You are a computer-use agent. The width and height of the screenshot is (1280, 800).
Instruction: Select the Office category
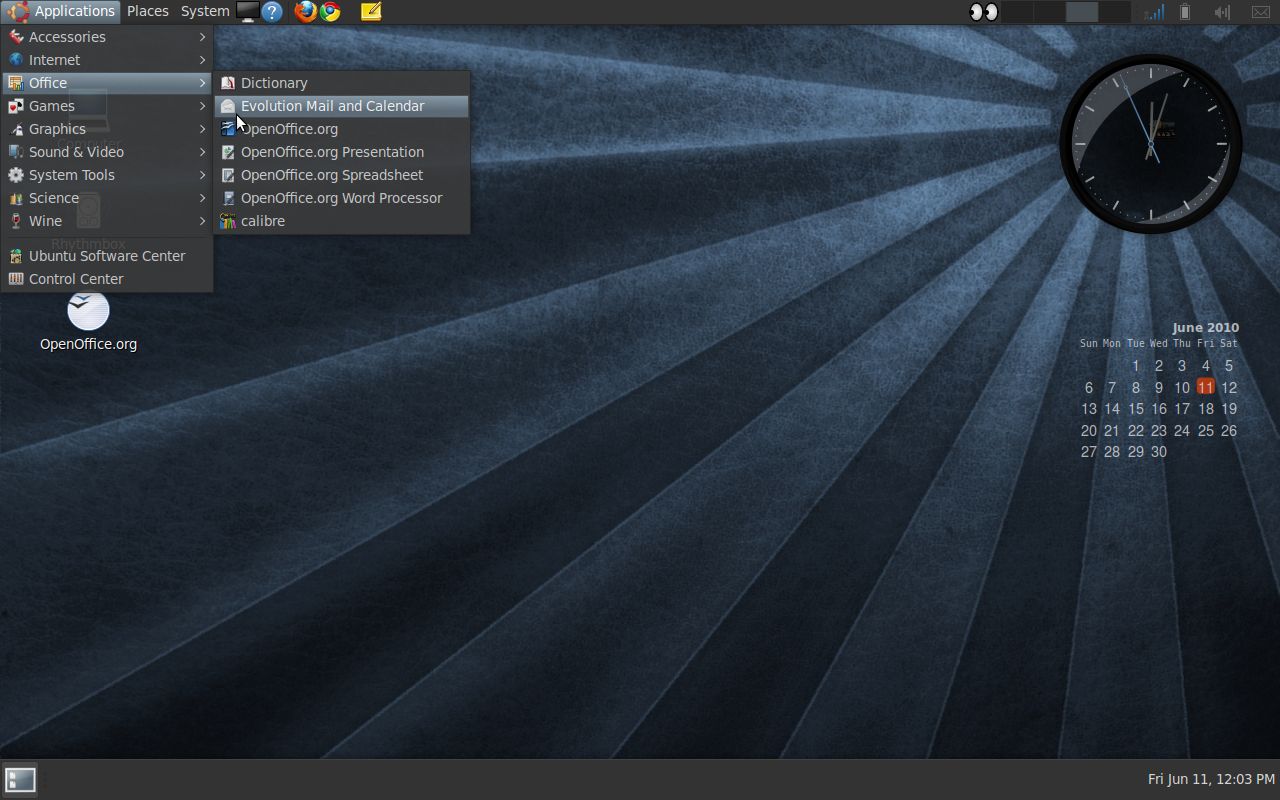(x=107, y=83)
